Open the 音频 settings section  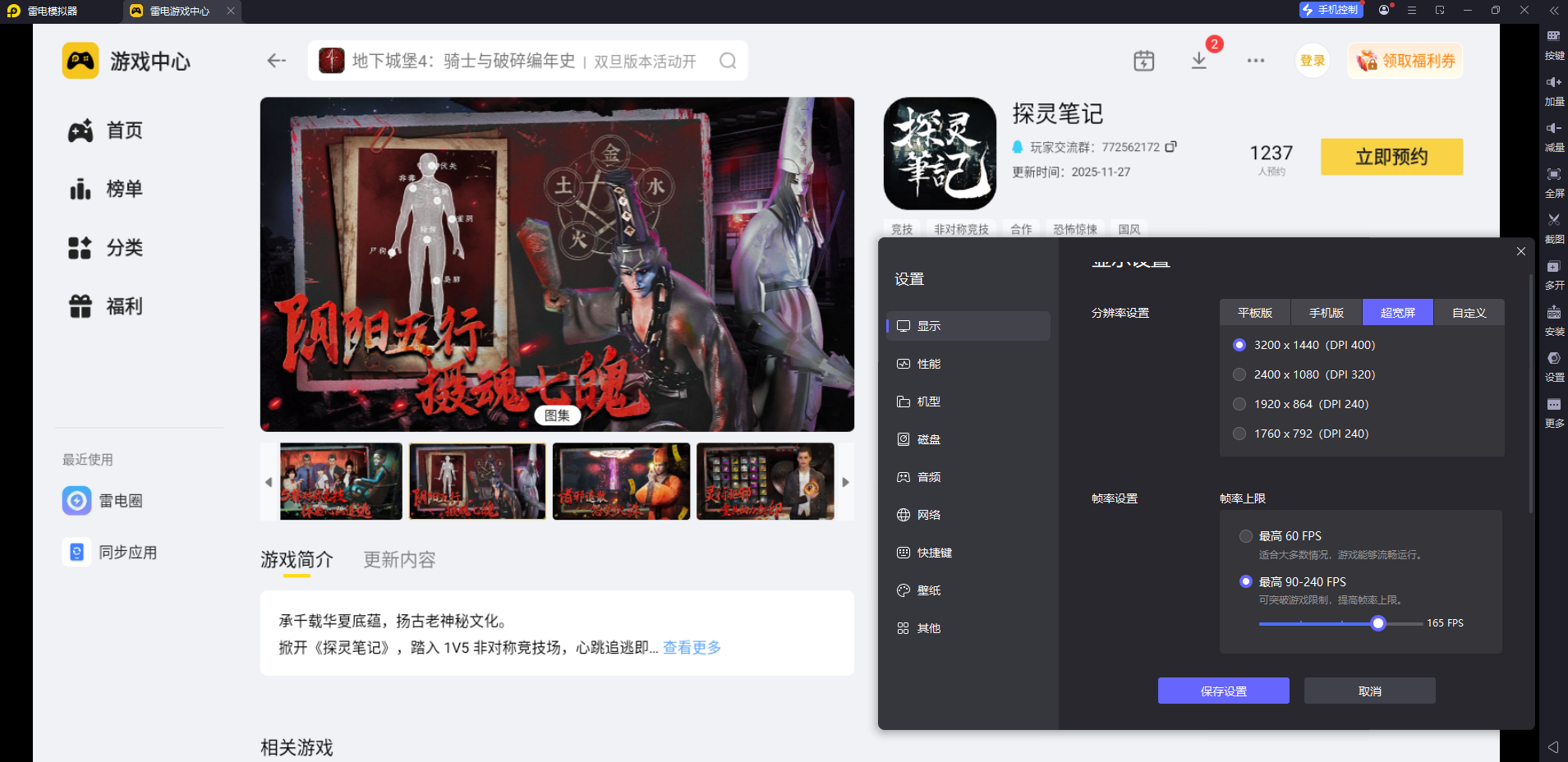pos(968,477)
